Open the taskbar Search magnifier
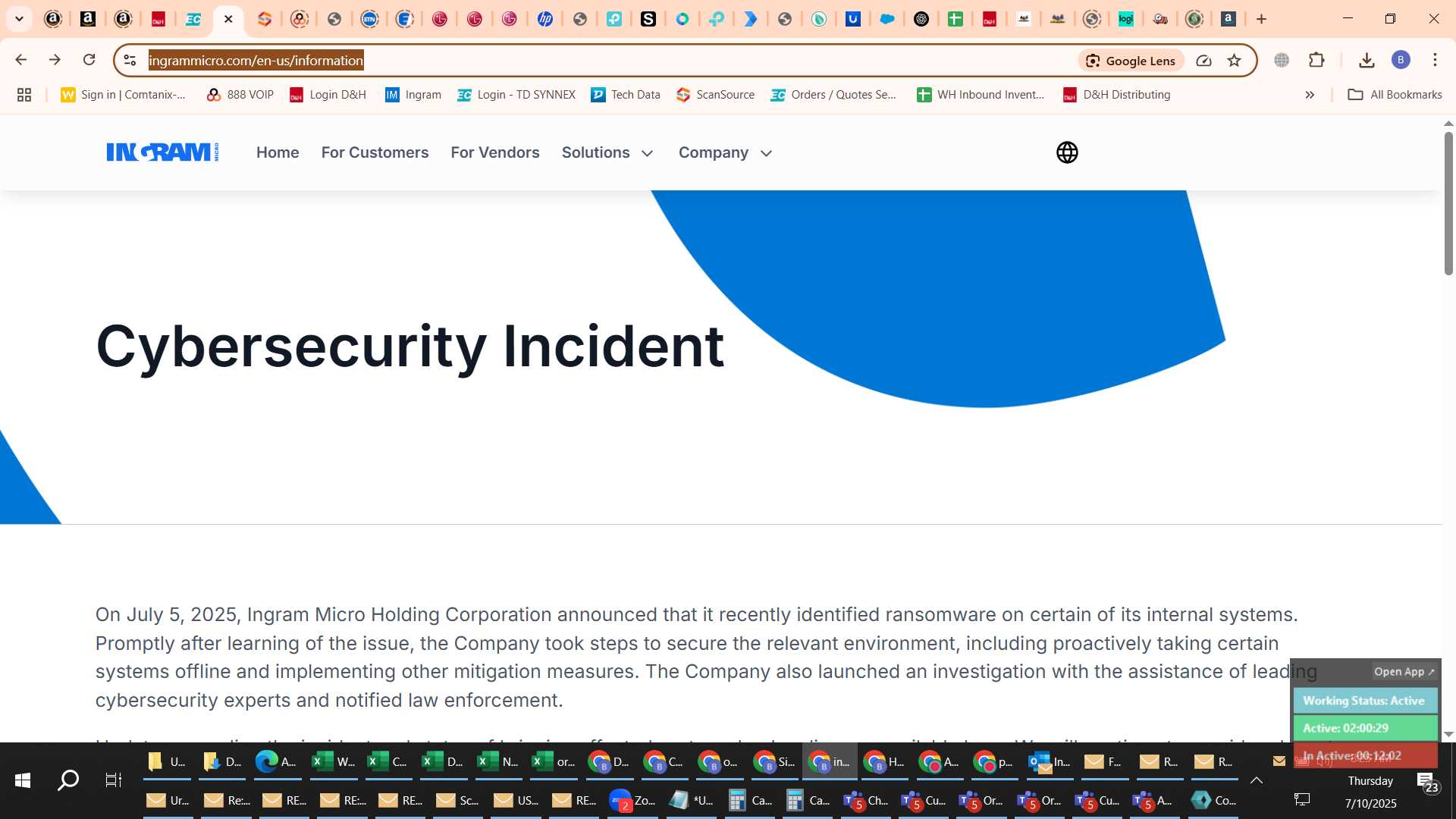The image size is (1456, 819). [68, 780]
